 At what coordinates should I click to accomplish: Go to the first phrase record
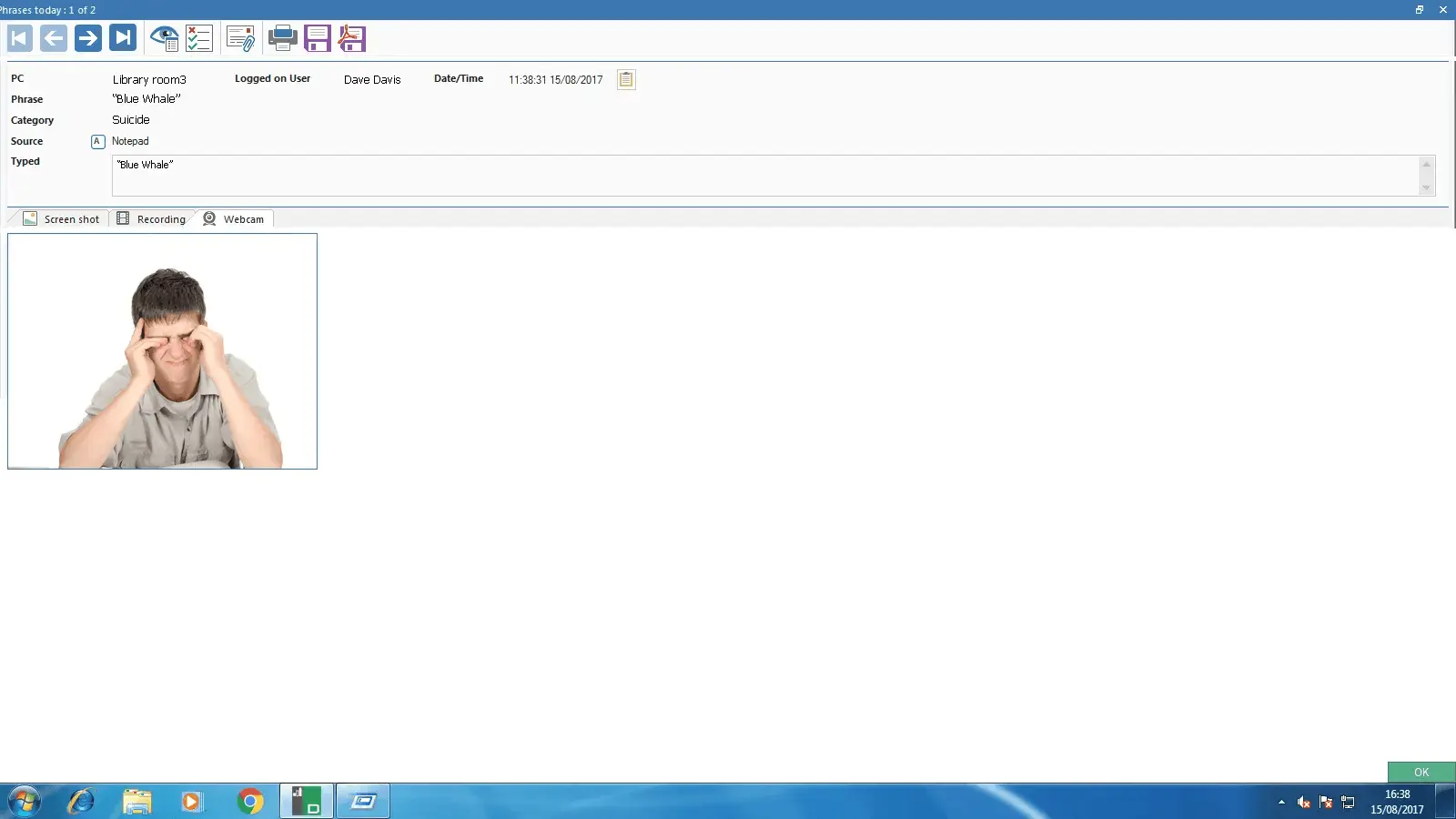click(20, 38)
